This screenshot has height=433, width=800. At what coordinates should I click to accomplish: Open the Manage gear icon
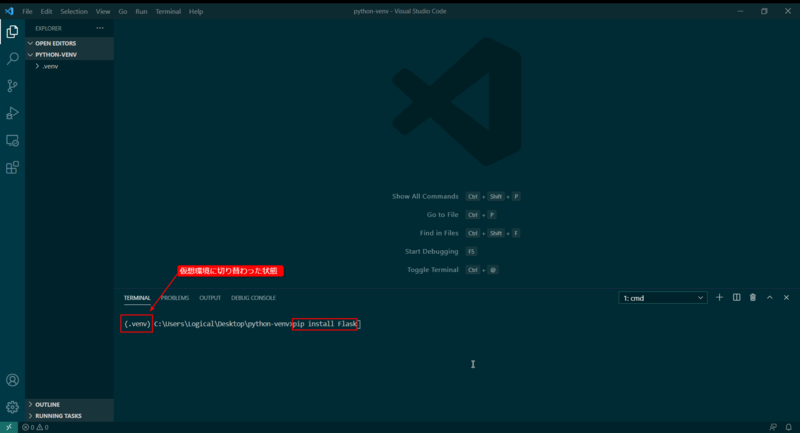tap(12, 407)
